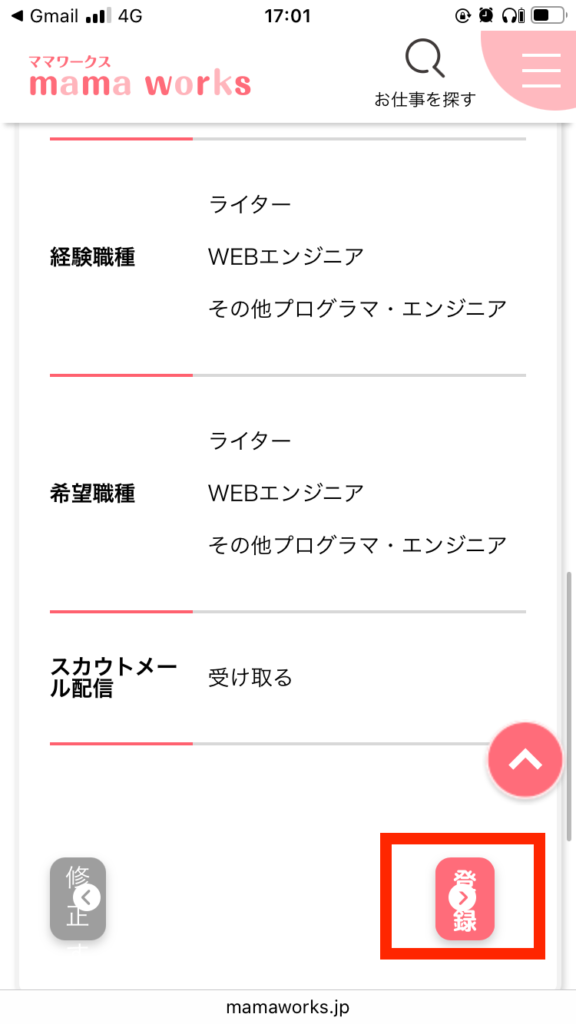The width and height of the screenshot is (576, 1024).
Task: Tap the お仕事を探す label
Action: click(425, 99)
